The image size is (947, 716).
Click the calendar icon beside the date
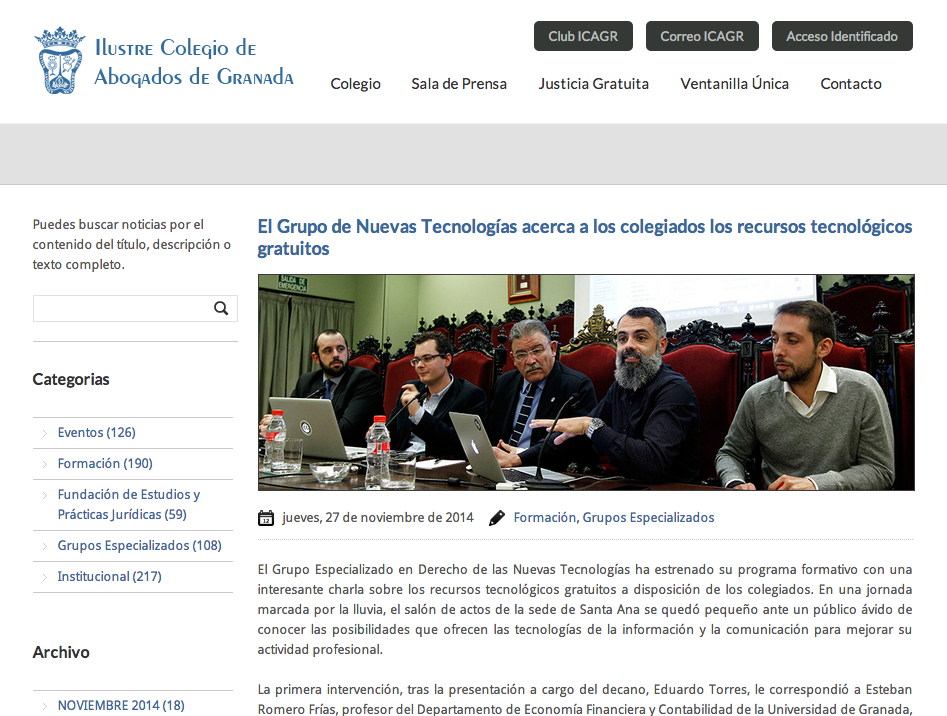[x=266, y=518]
